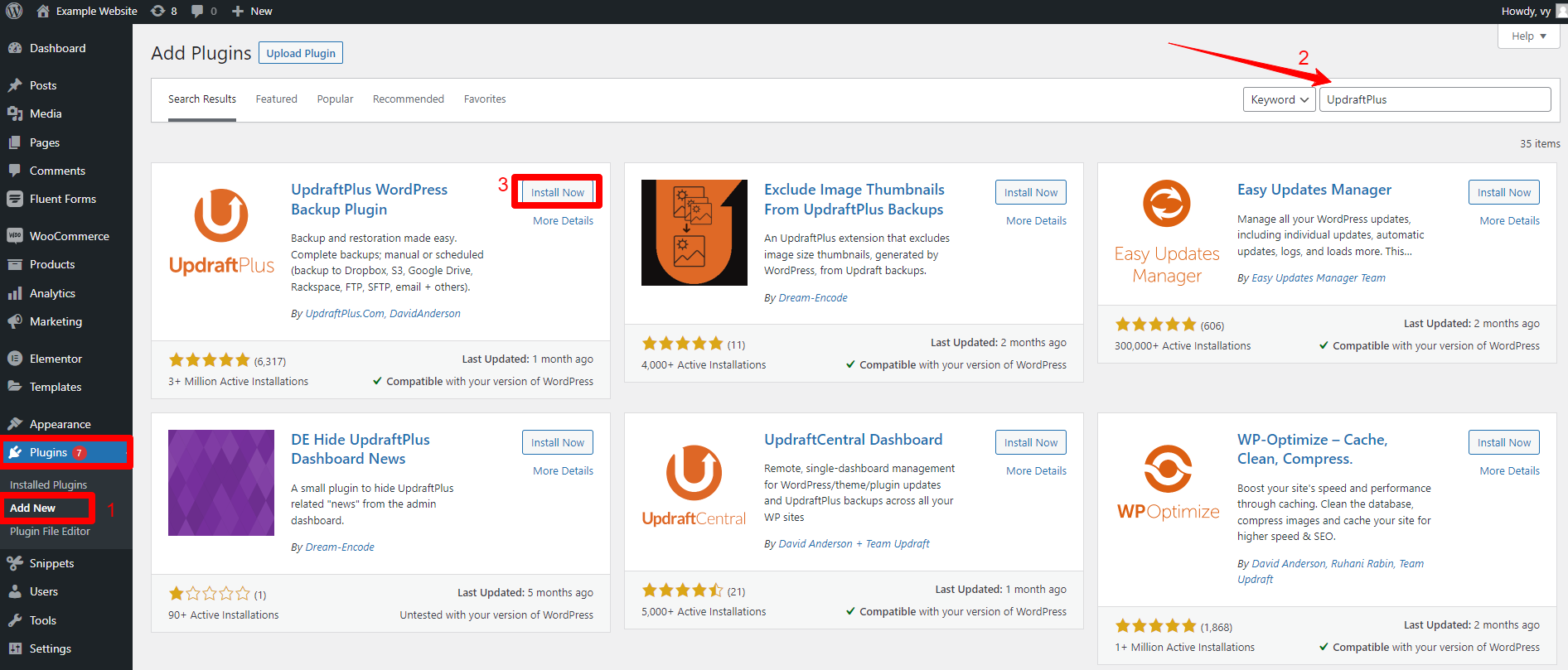The height and width of the screenshot is (670, 1568).
Task: Open the Keyword search type dropdown
Action: pos(1280,99)
